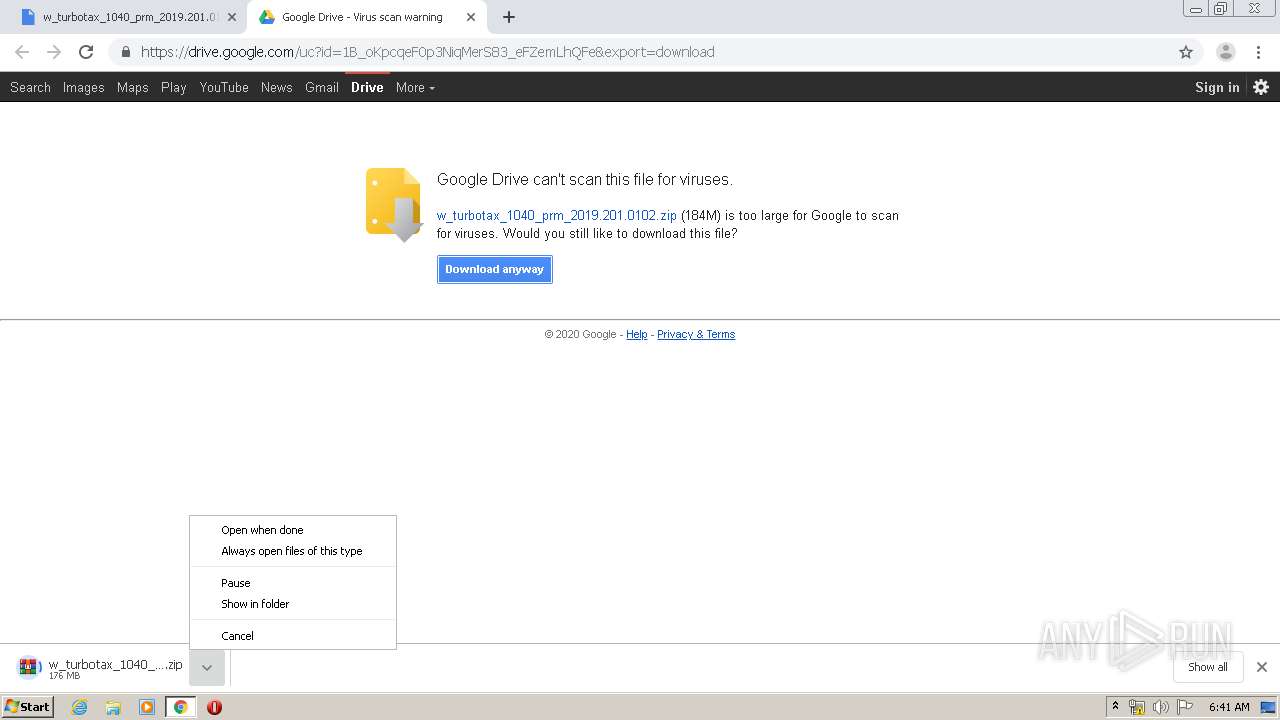Close the w_turbotax_1040_prm tab

[x=232, y=17]
